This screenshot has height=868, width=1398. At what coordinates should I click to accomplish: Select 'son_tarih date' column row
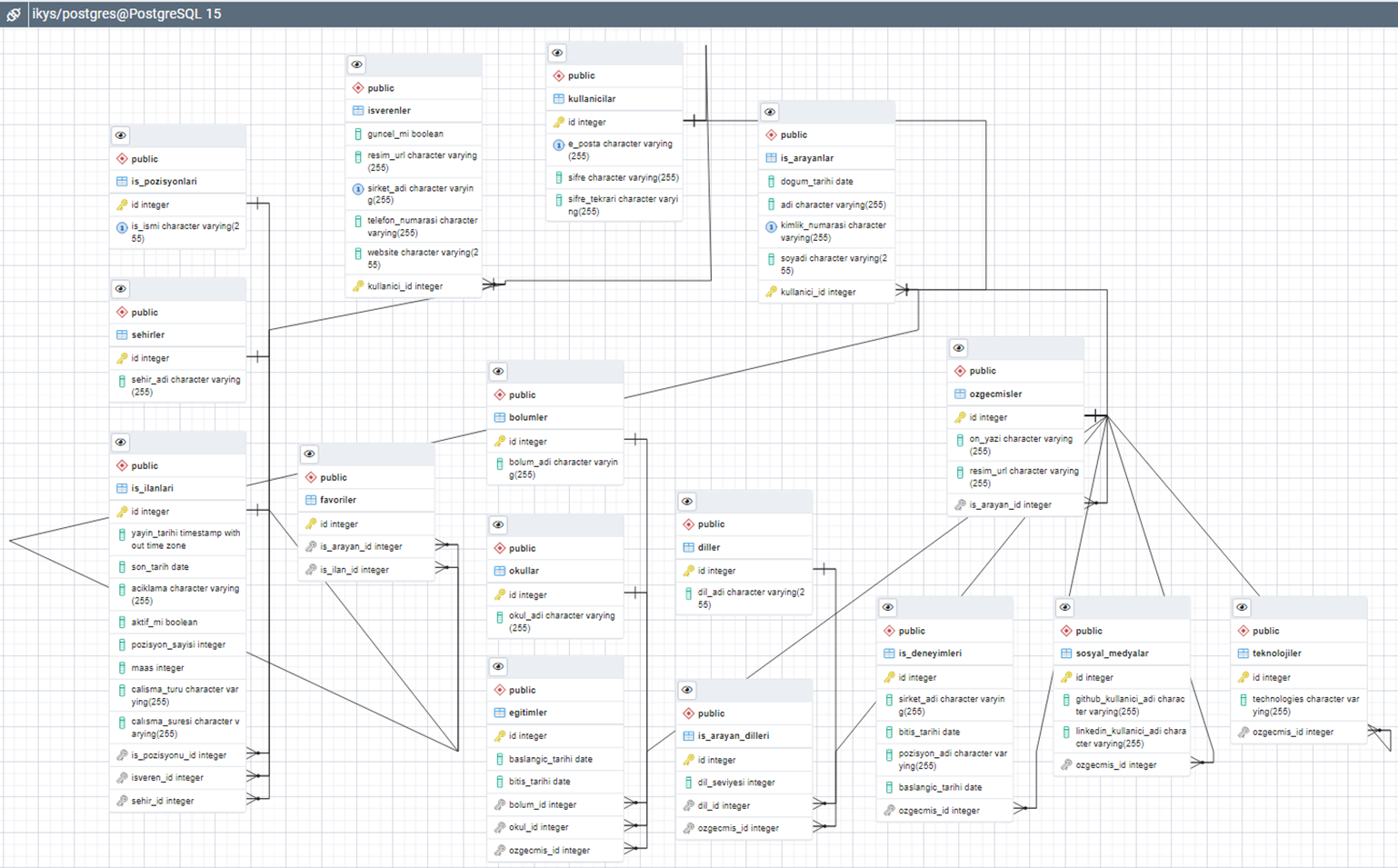(x=178, y=567)
